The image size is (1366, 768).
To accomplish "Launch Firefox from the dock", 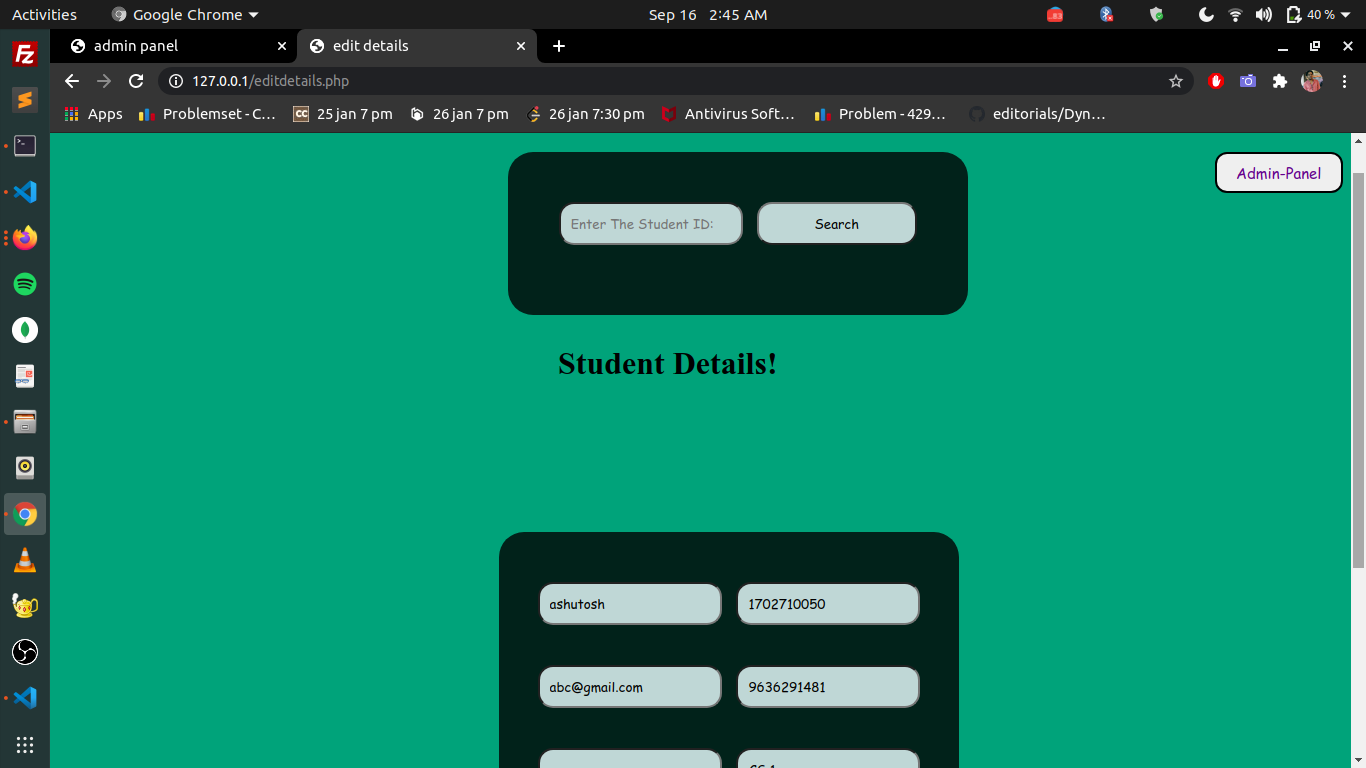I will tap(25, 238).
